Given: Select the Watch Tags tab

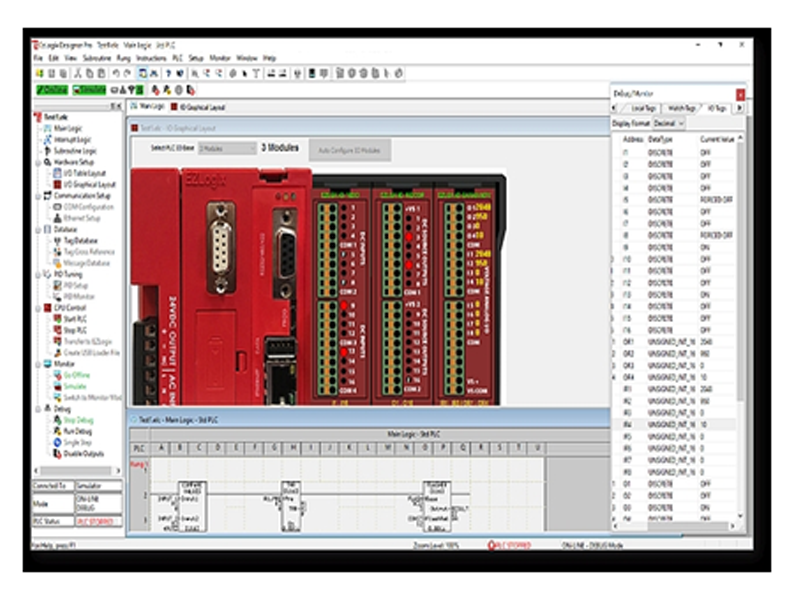Looking at the screenshot, I should (x=681, y=108).
